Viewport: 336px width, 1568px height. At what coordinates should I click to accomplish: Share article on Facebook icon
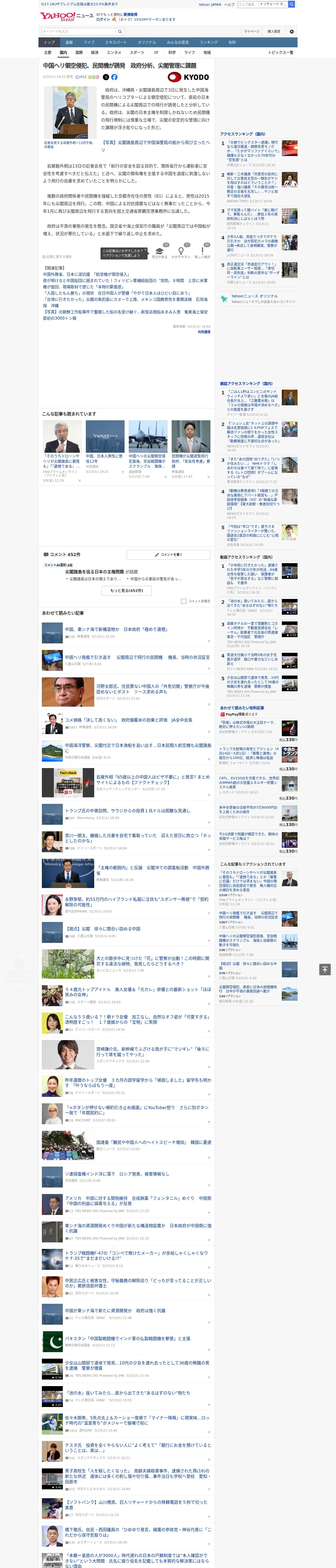[114, 77]
